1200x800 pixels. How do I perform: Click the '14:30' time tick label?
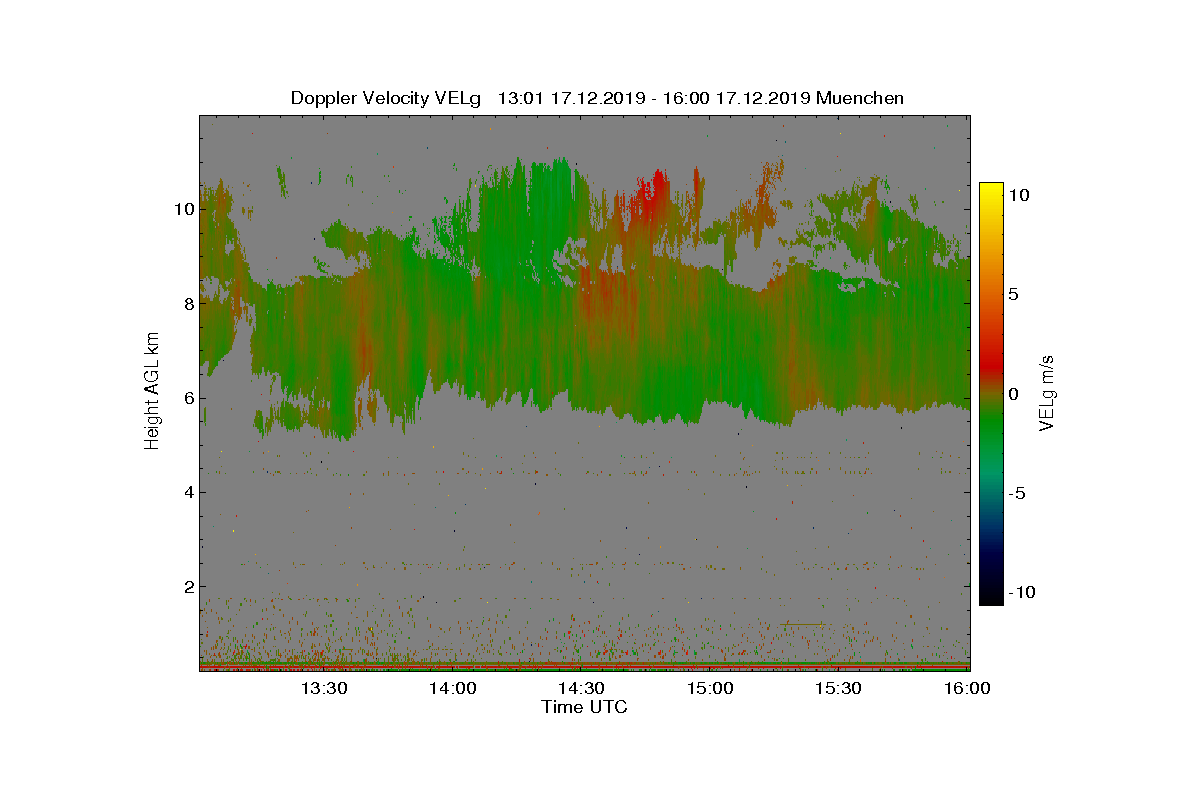[581, 688]
